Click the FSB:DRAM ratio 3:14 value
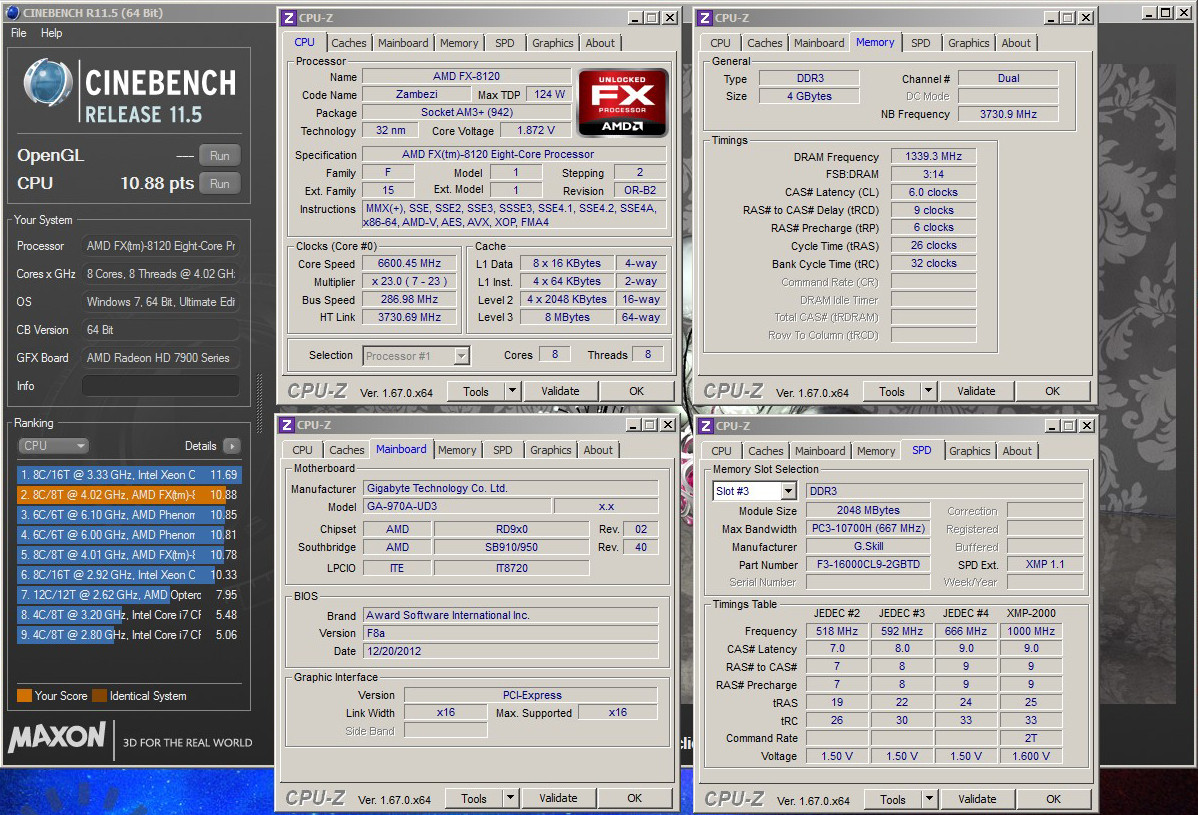The image size is (1198, 815). click(x=933, y=173)
